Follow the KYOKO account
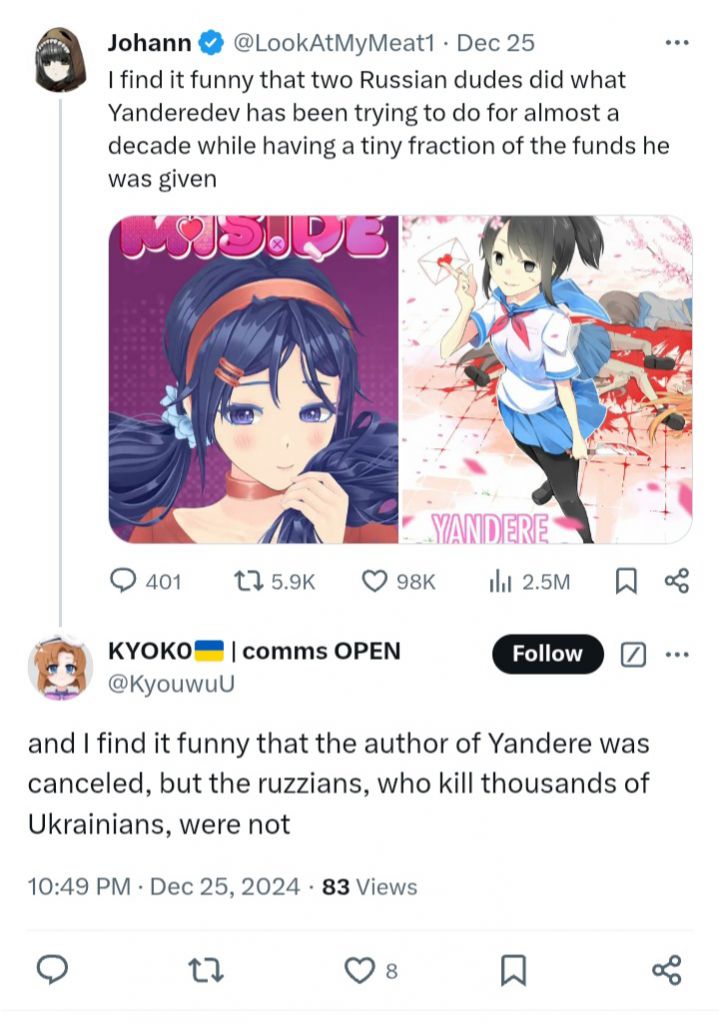 (x=547, y=653)
